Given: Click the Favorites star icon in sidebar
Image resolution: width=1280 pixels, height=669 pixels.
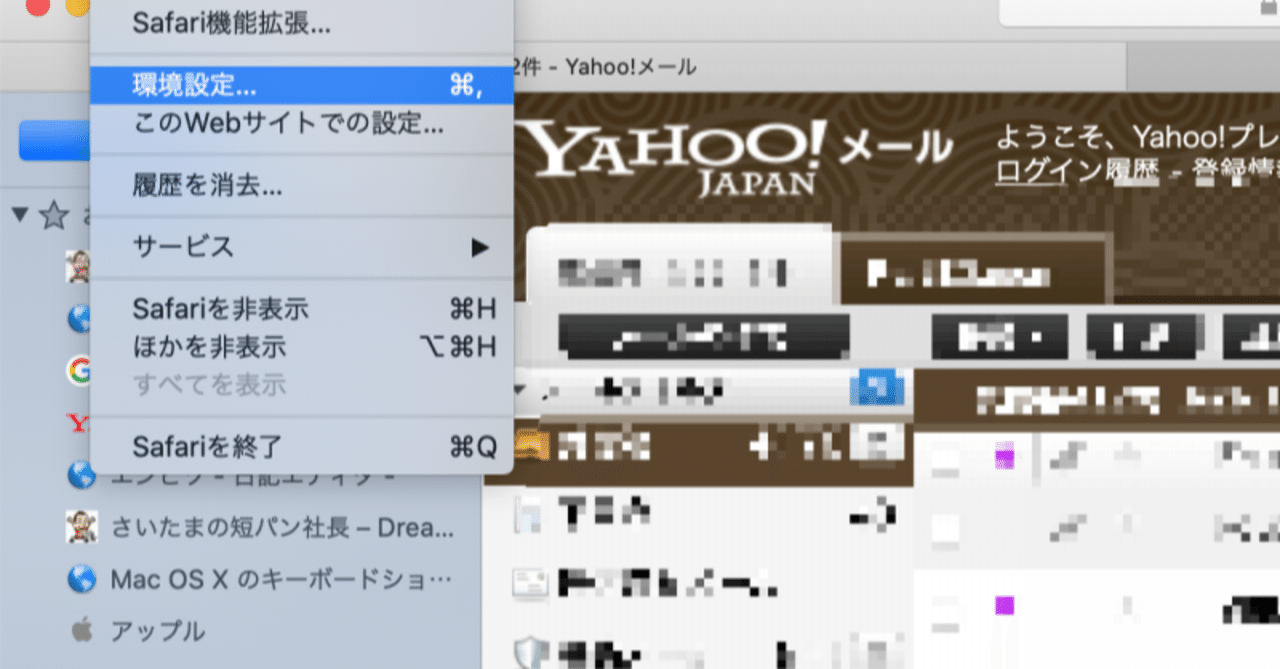Looking at the screenshot, I should (54, 214).
